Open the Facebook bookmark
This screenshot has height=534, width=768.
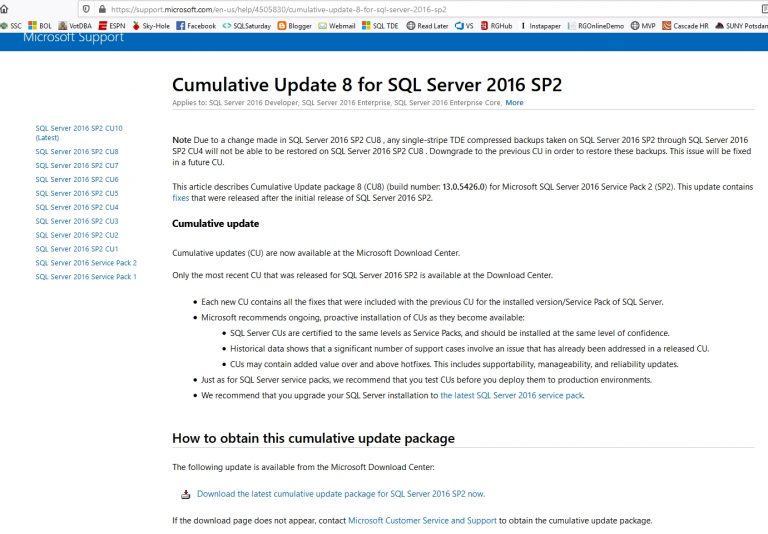pos(196,26)
